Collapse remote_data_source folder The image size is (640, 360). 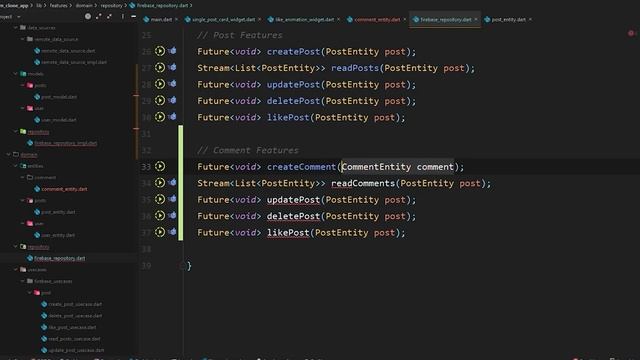[22, 39]
